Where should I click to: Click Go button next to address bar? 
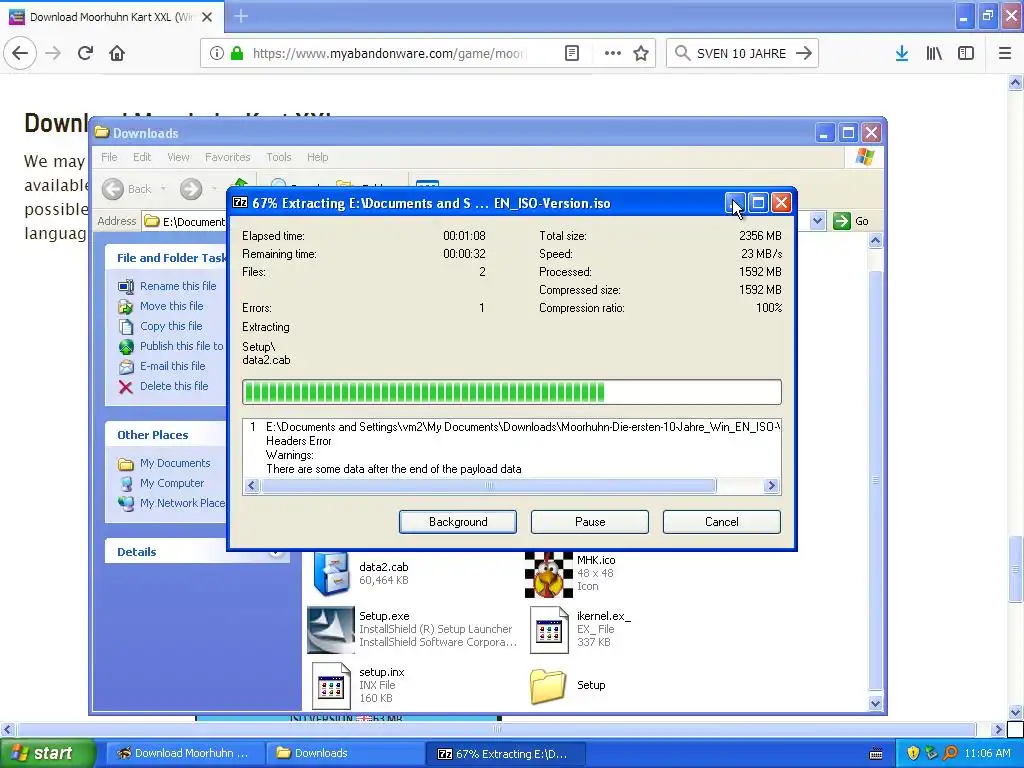point(852,221)
